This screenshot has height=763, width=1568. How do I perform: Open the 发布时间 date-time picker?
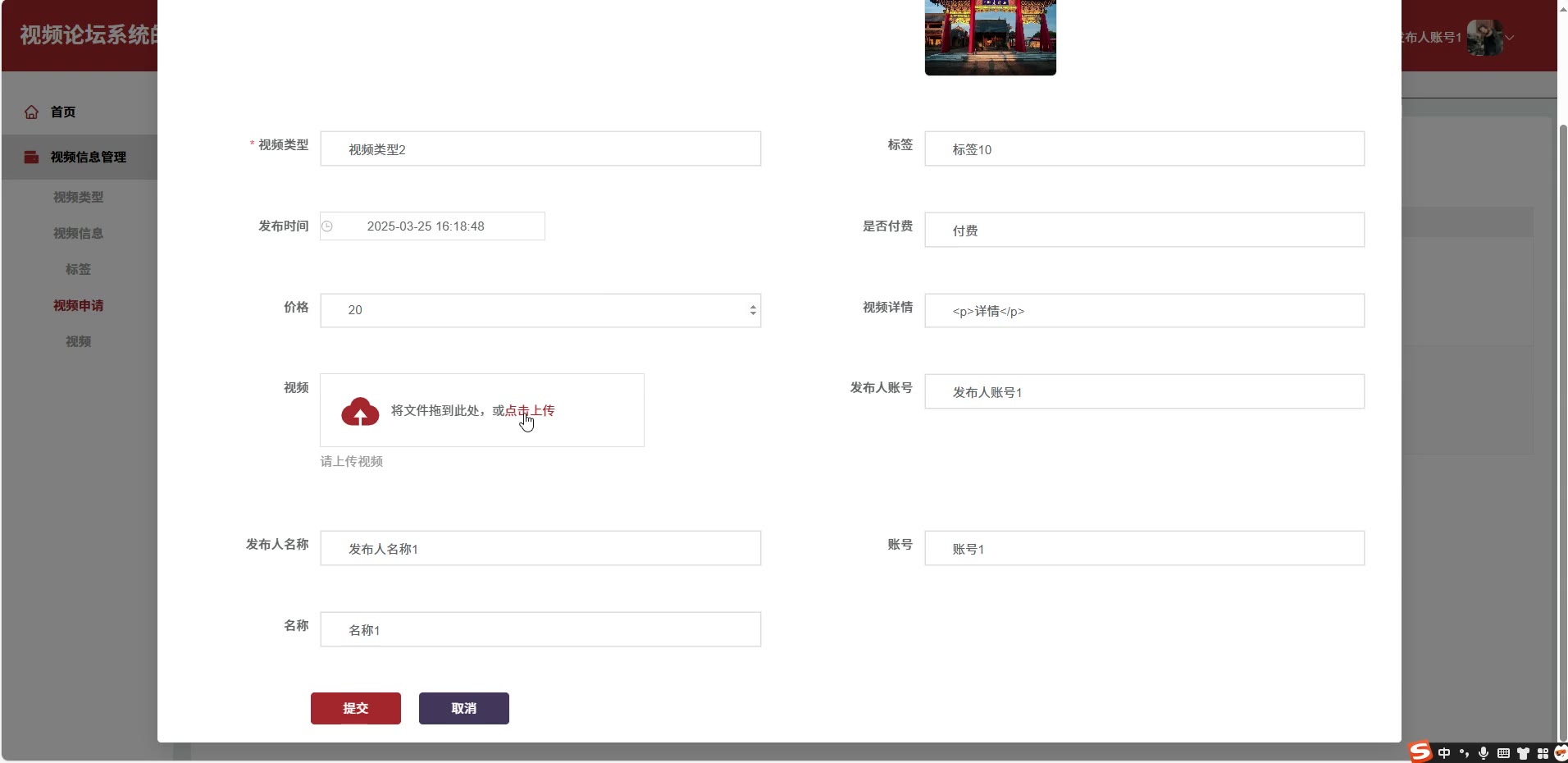click(x=432, y=226)
